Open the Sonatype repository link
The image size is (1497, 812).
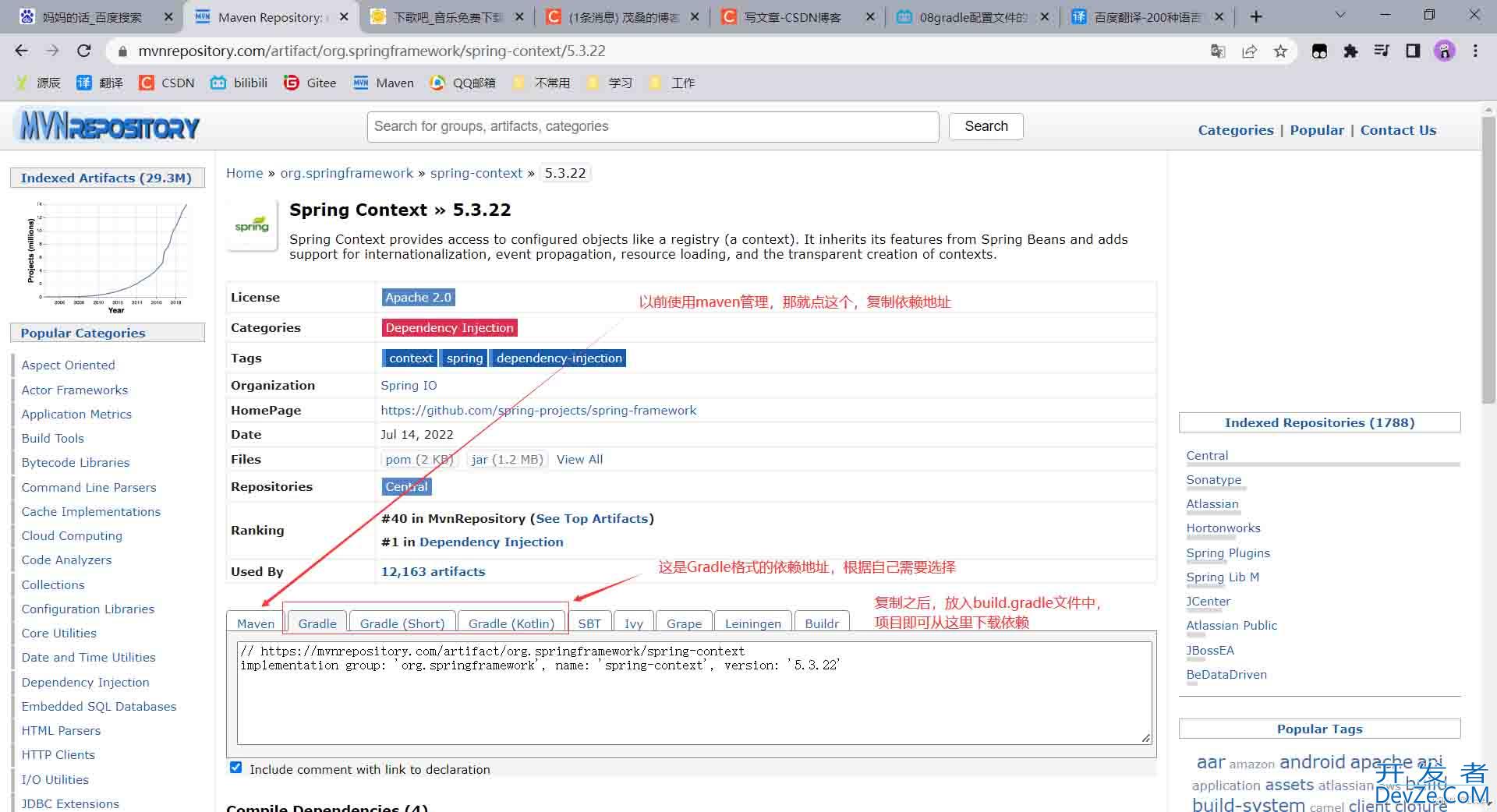click(x=1214, y=479)
